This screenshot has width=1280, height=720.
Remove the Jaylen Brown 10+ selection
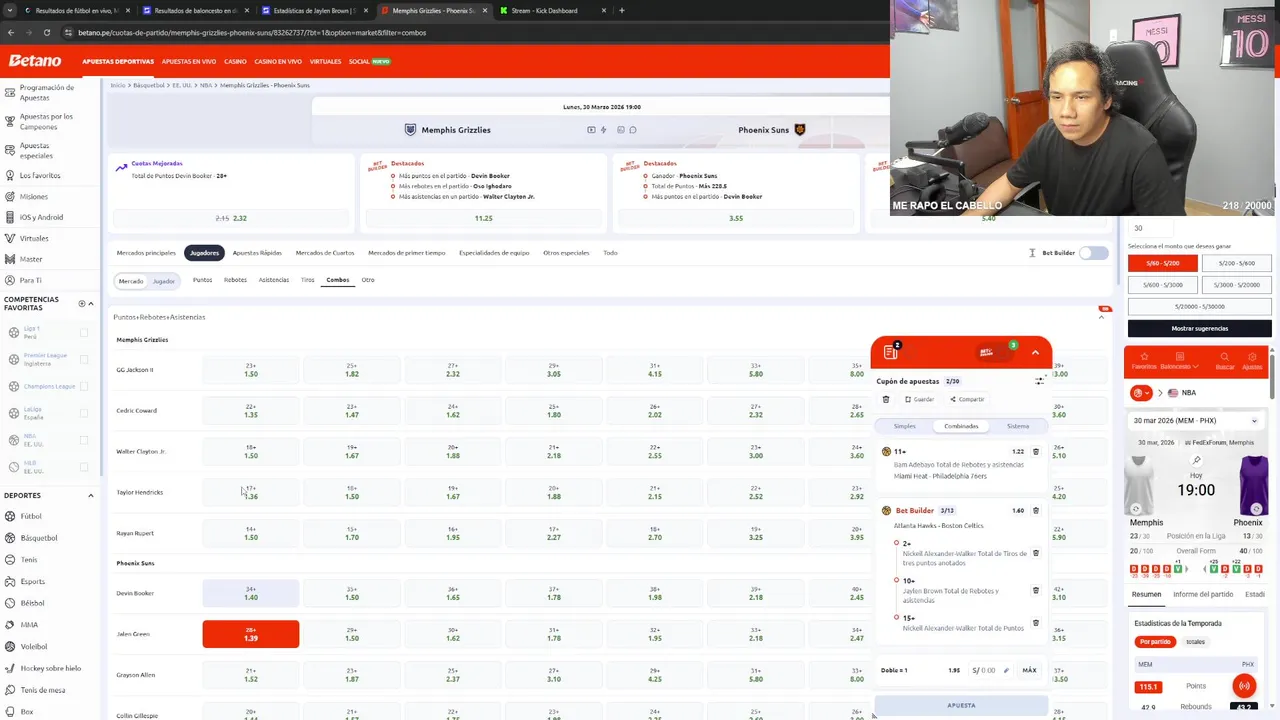click(x=1035, y=590)
